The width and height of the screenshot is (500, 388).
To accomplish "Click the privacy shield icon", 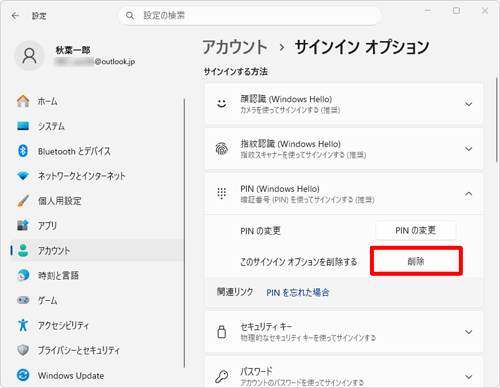I will click(23, 350).
